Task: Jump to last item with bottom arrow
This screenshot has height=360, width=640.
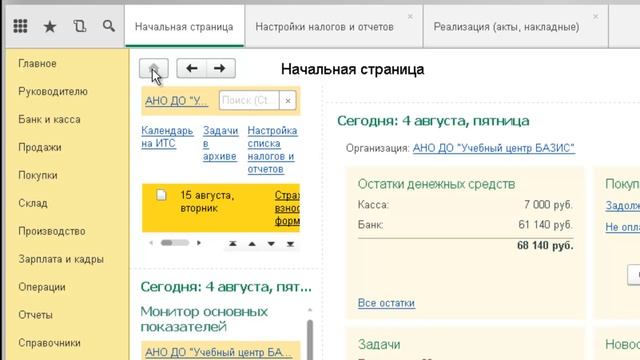Action: [x=290, y=244]
